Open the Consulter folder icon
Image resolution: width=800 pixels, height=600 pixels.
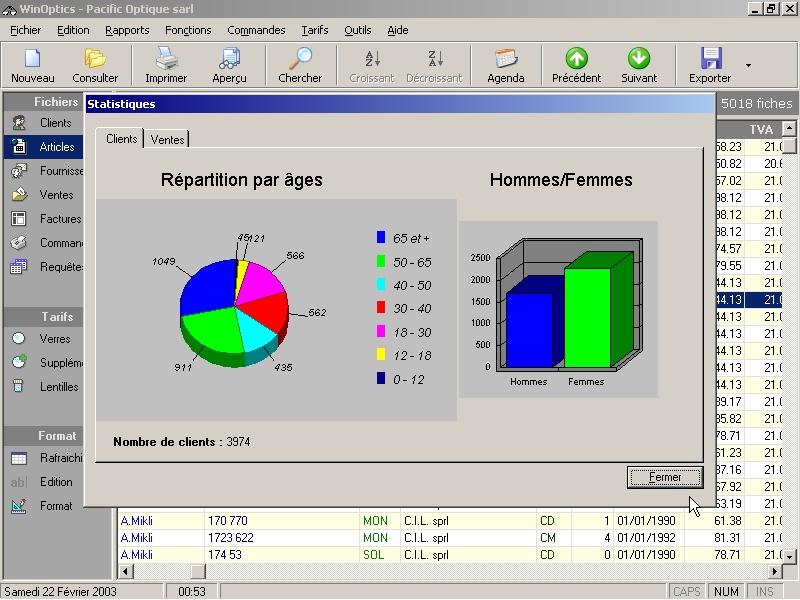tap(95, 59)
